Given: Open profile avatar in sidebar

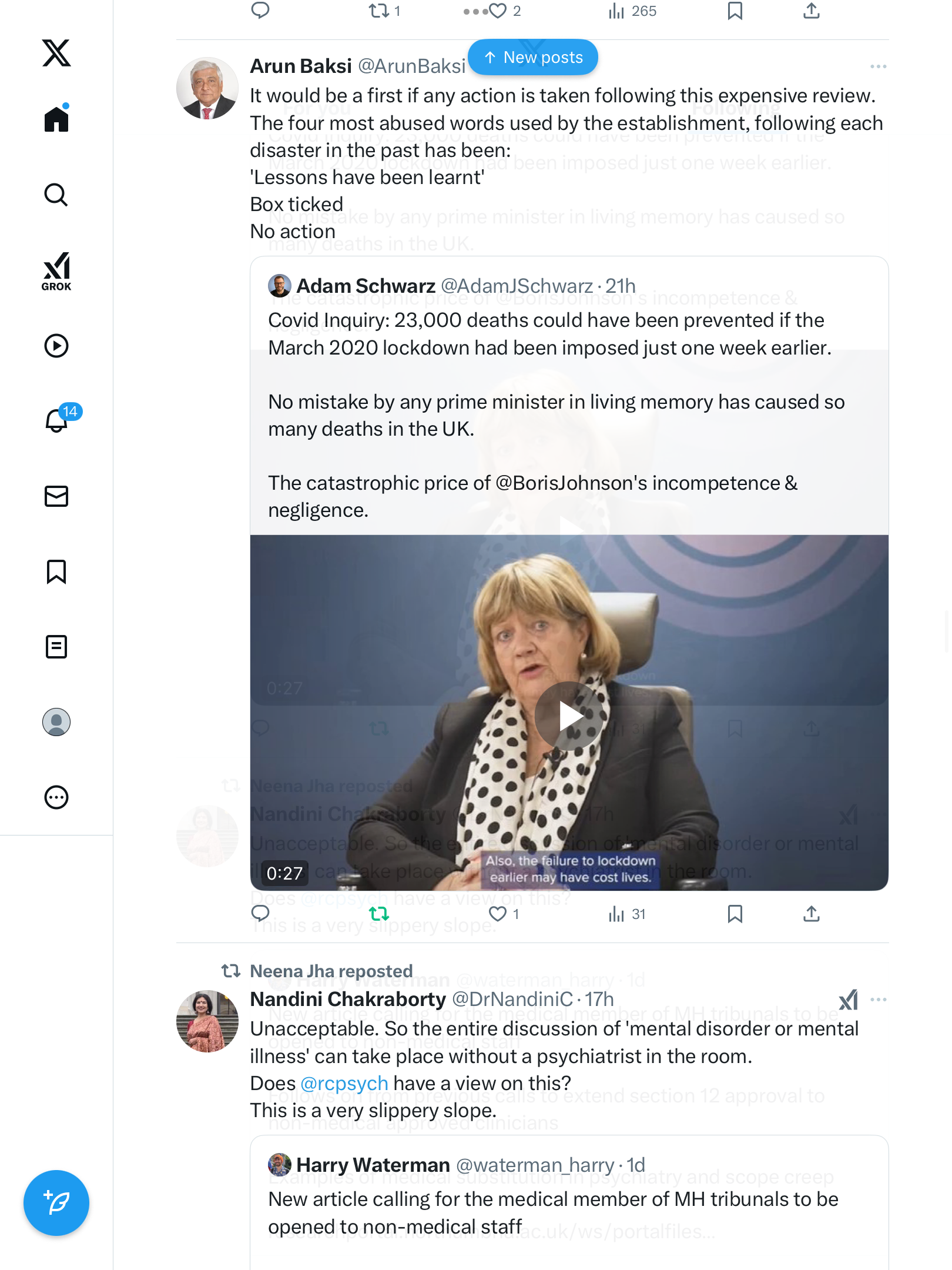Looking at the screenshot, I should pos(56,722).
